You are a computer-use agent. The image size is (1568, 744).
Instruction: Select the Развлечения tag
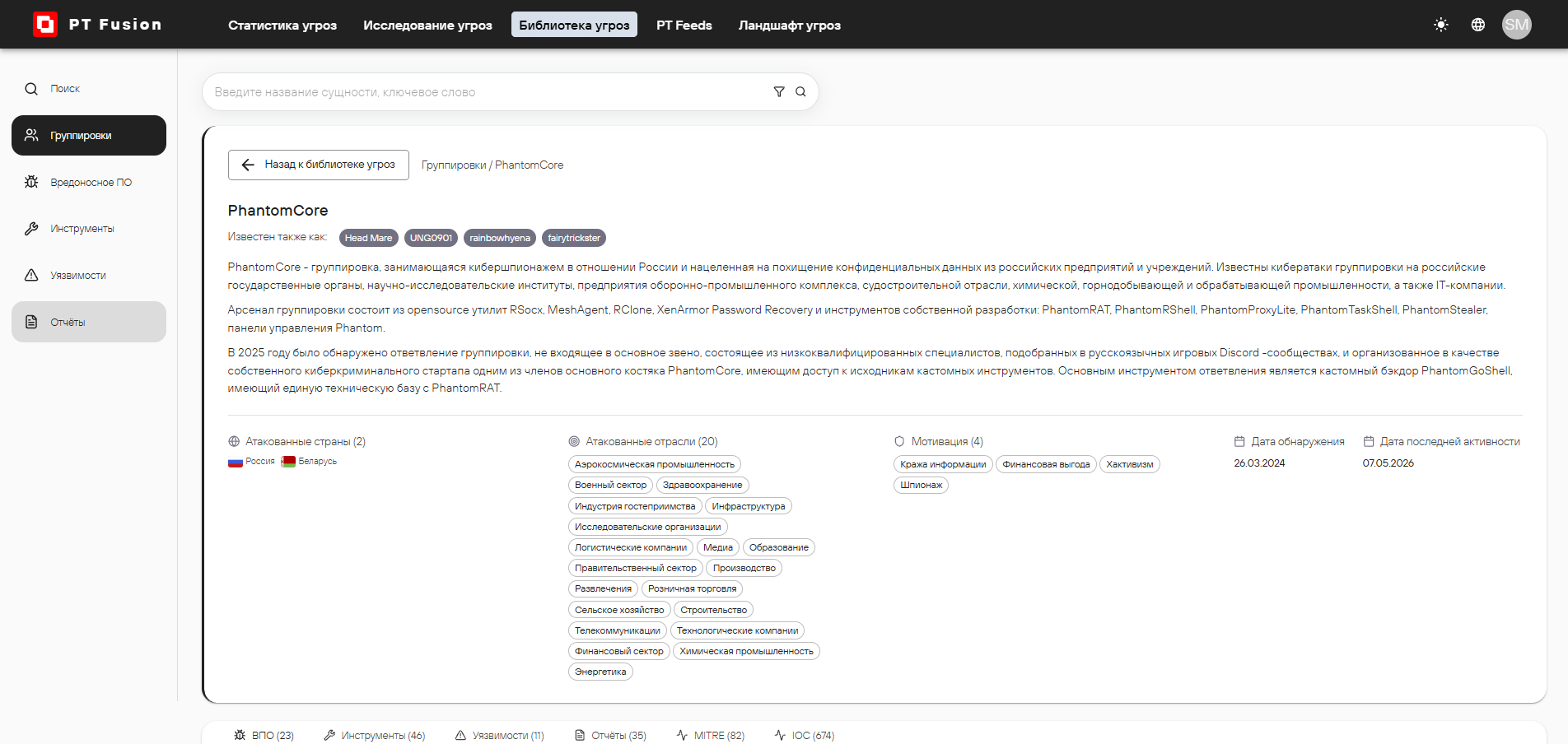pyautogui.click(x=604, y=589)
